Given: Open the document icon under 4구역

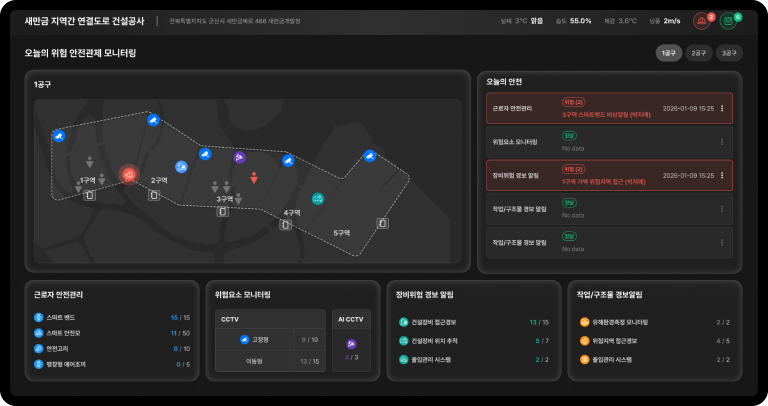Looking at the screenshot, I should pos(285,225).
